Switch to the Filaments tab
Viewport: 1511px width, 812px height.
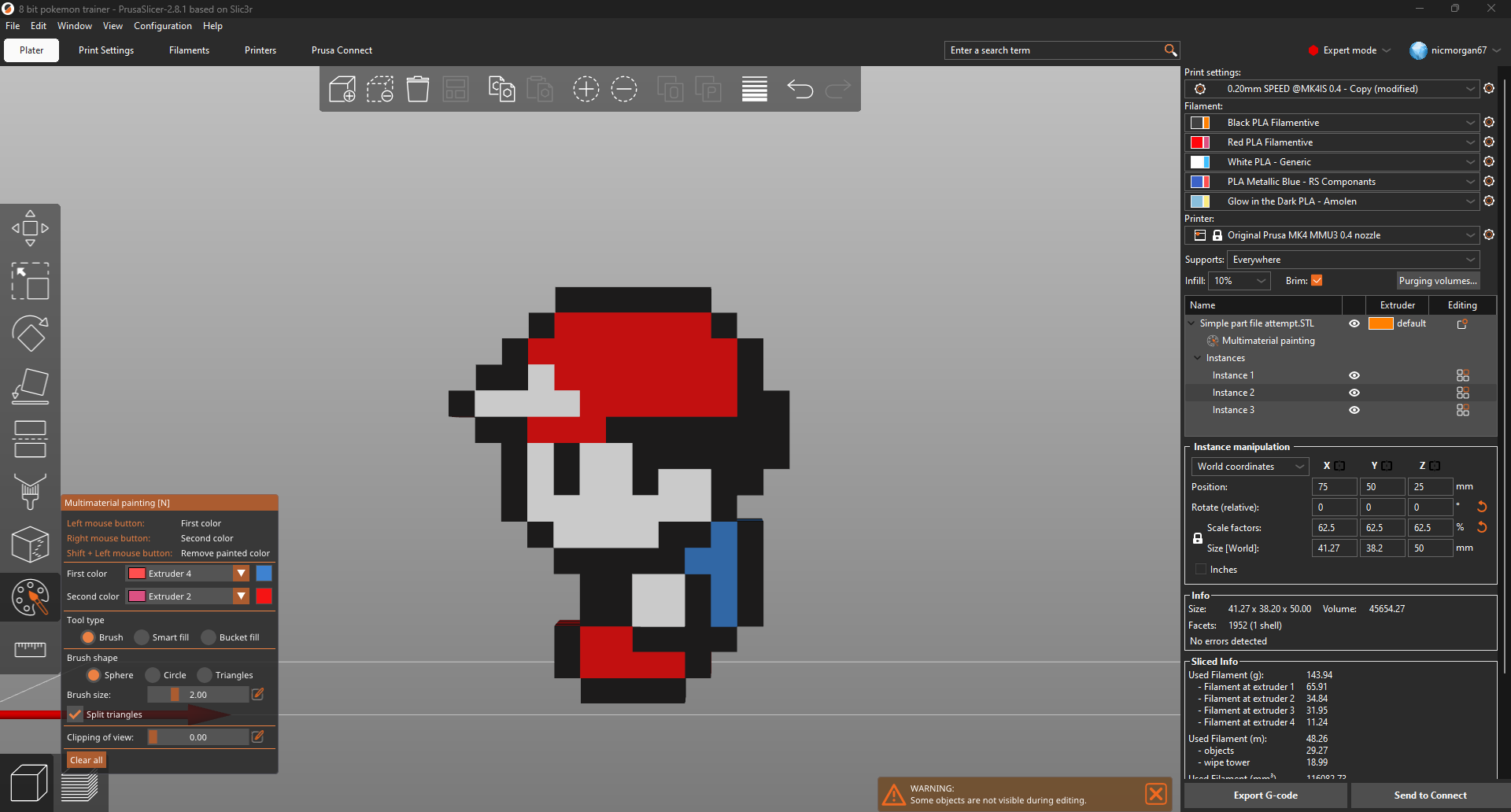click(189, 50)
